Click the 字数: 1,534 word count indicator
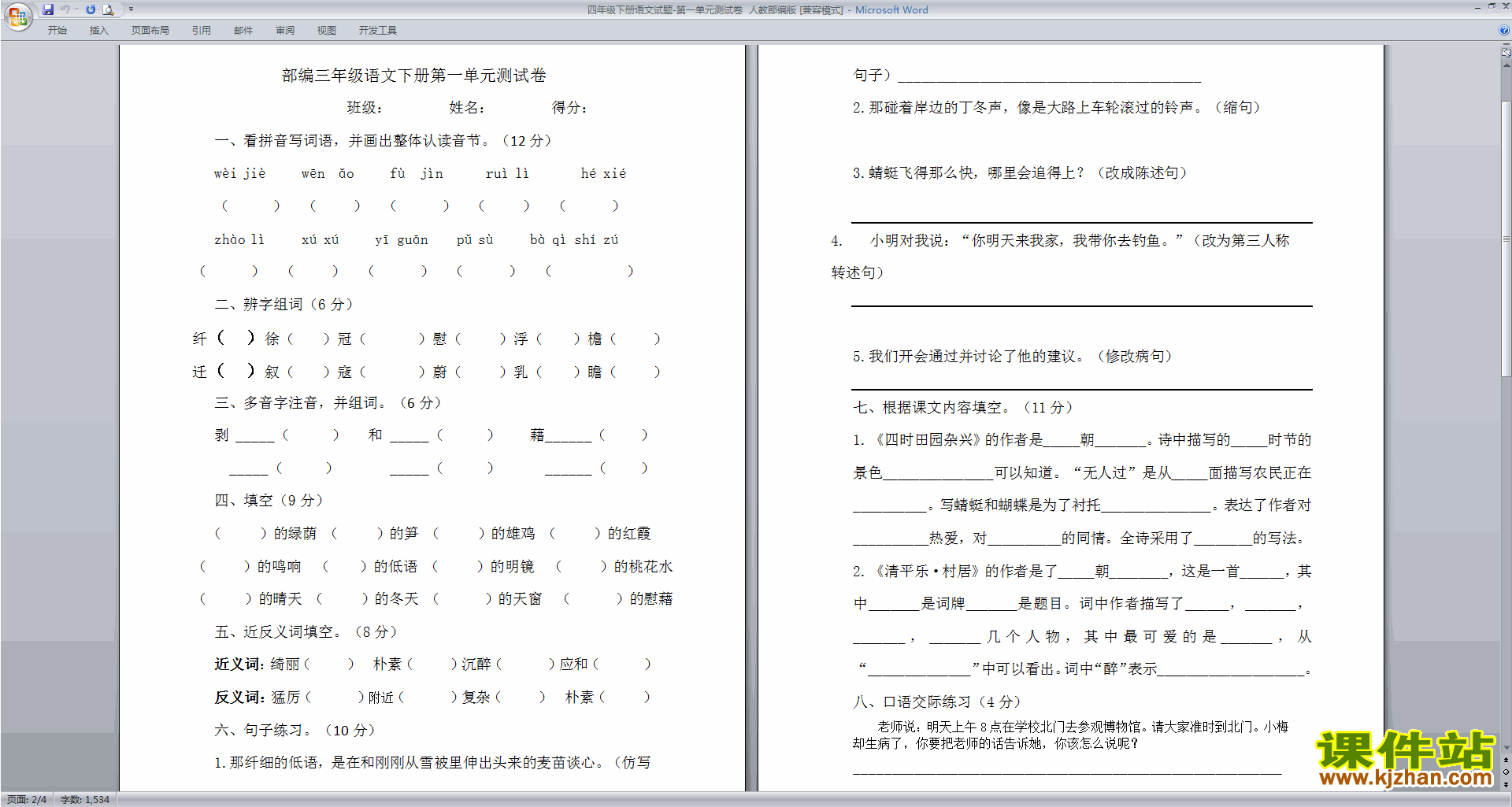The image size is (1512, 807). (x=85, y=800)
